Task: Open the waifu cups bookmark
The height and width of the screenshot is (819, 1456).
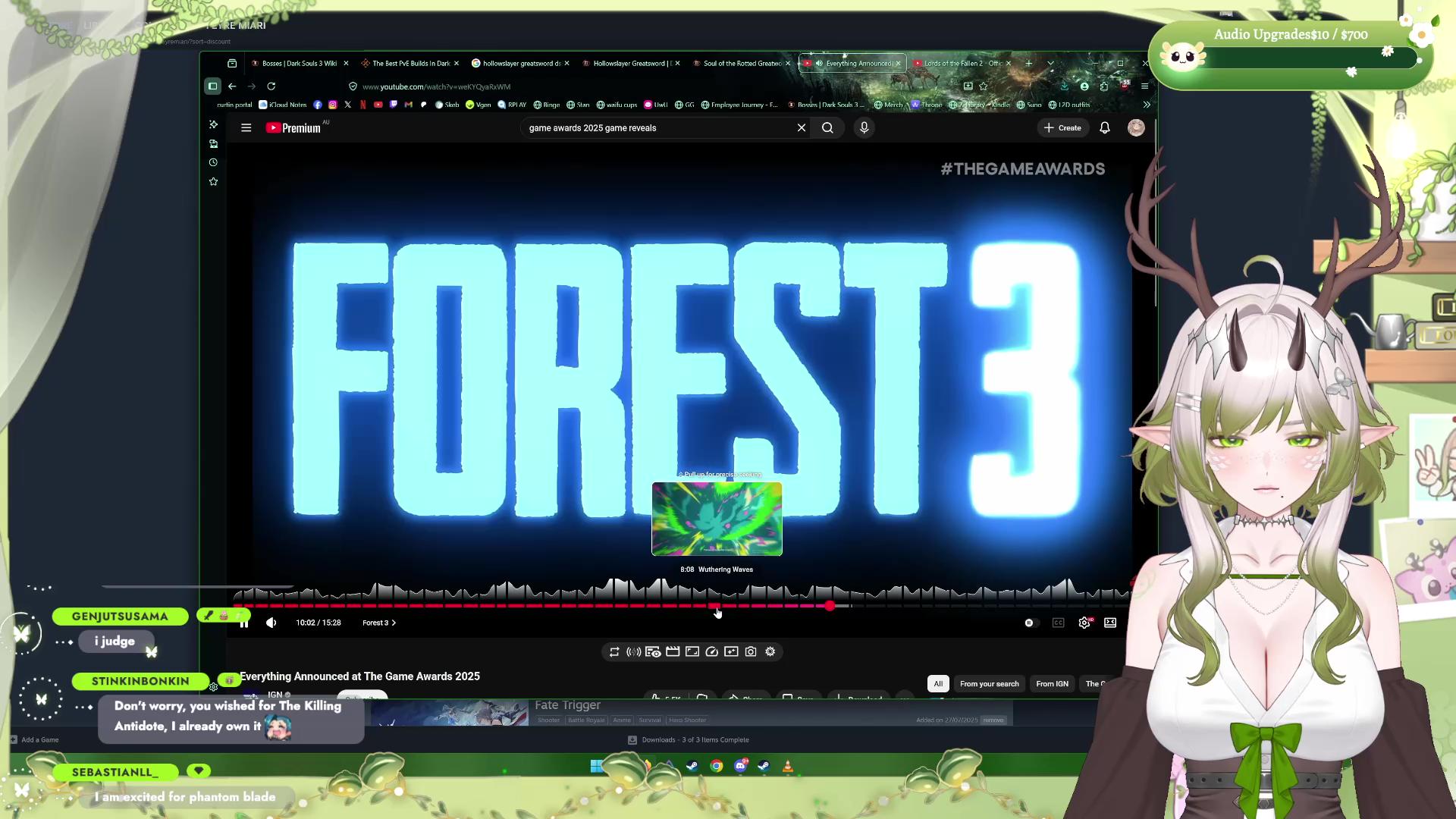Action: coord(617,105)
